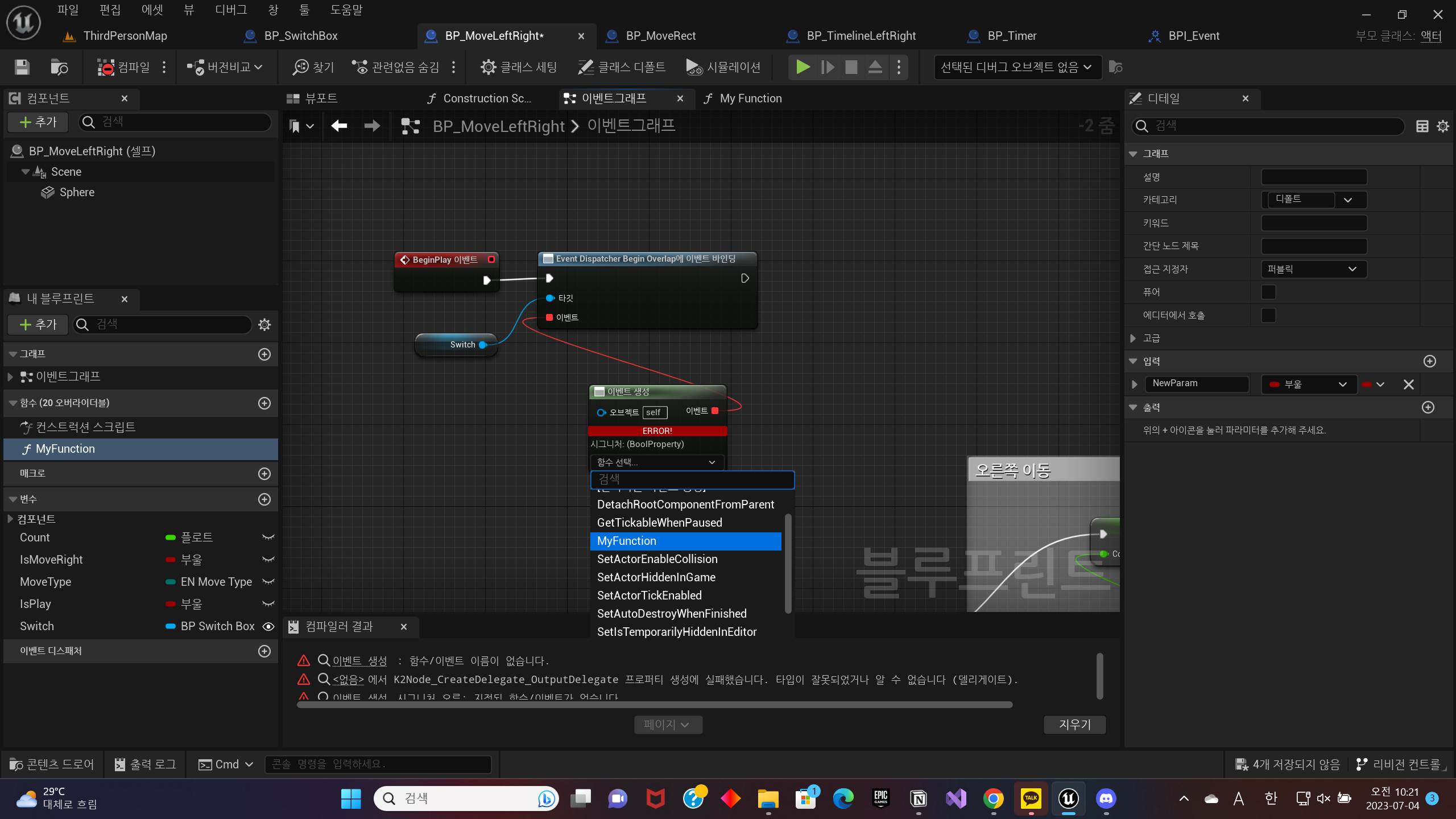Switch to the 뷰포트 tab
Viewport: 1456px width, 819px height.
pyautogui.click(x=321, y=98)
